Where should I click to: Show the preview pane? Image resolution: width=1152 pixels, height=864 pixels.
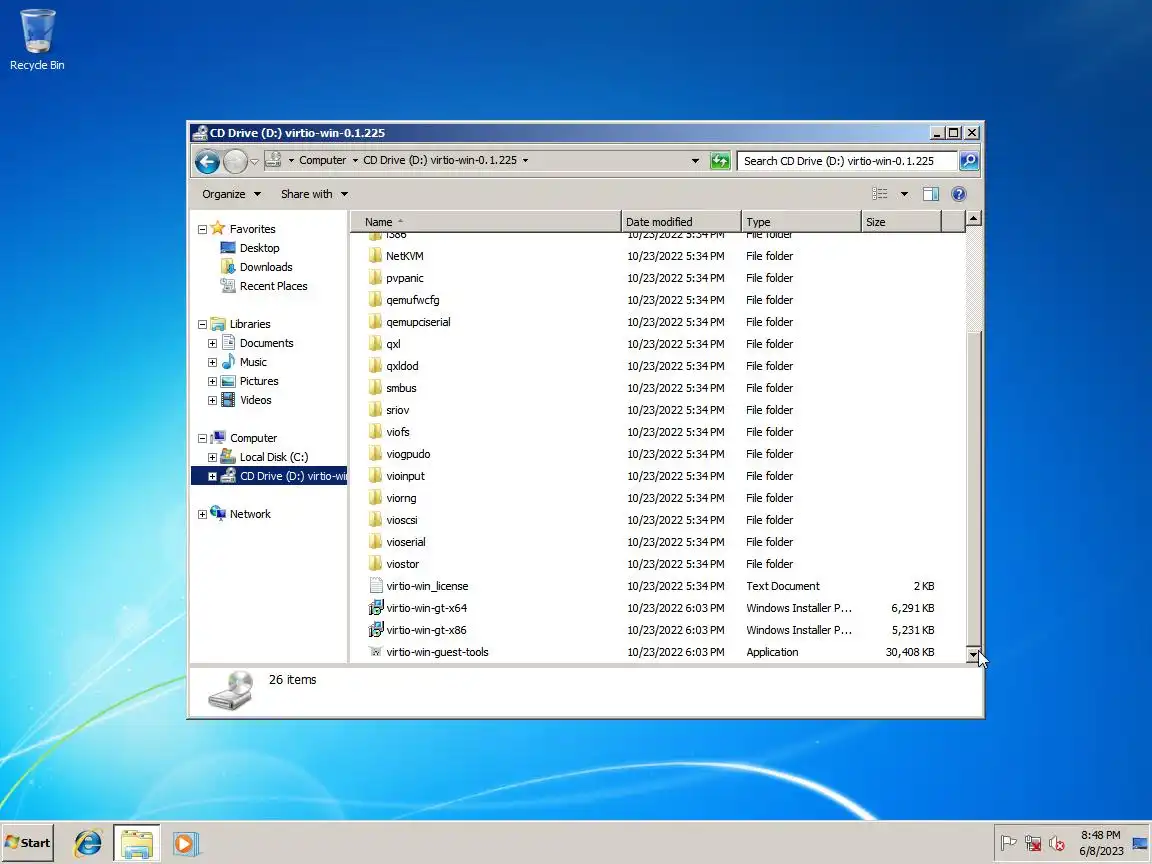pos(931,194)
